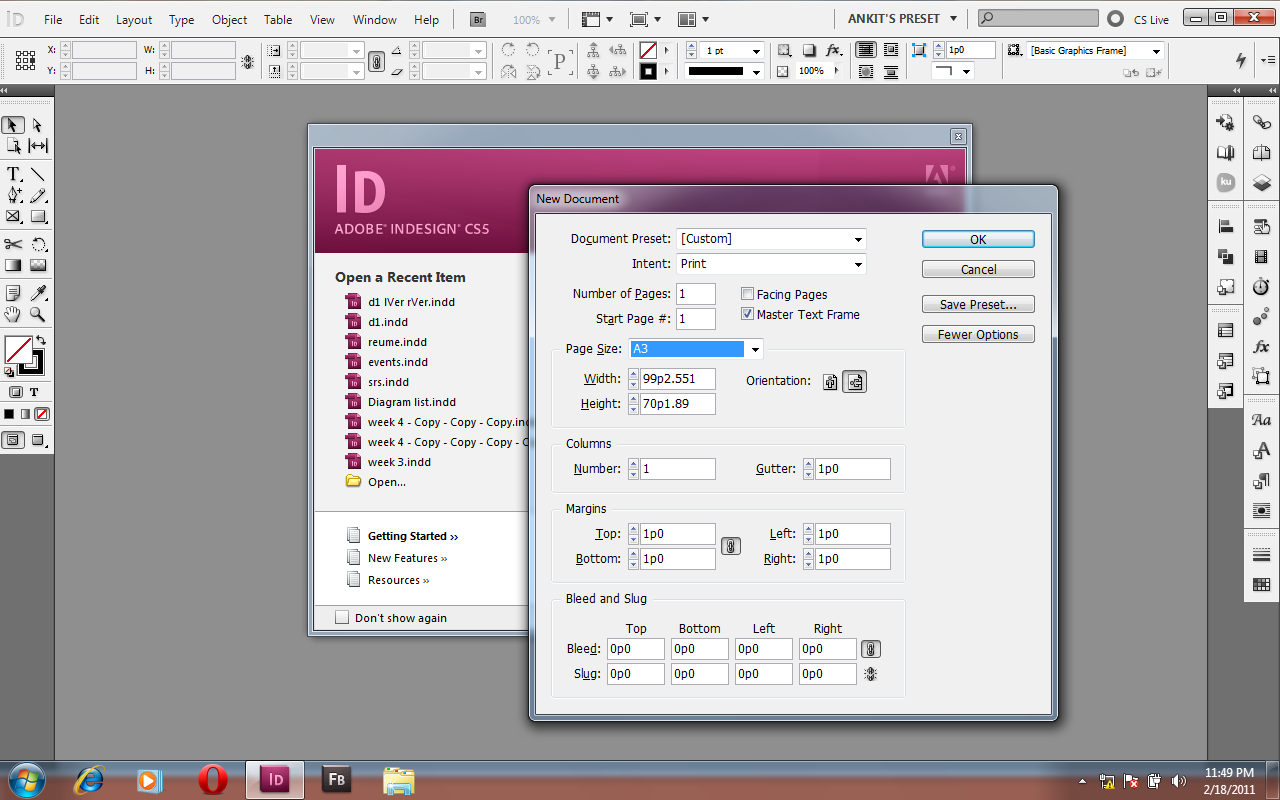
Task: Open the Timing stopwatch panel
Action: coord(1261,287)
